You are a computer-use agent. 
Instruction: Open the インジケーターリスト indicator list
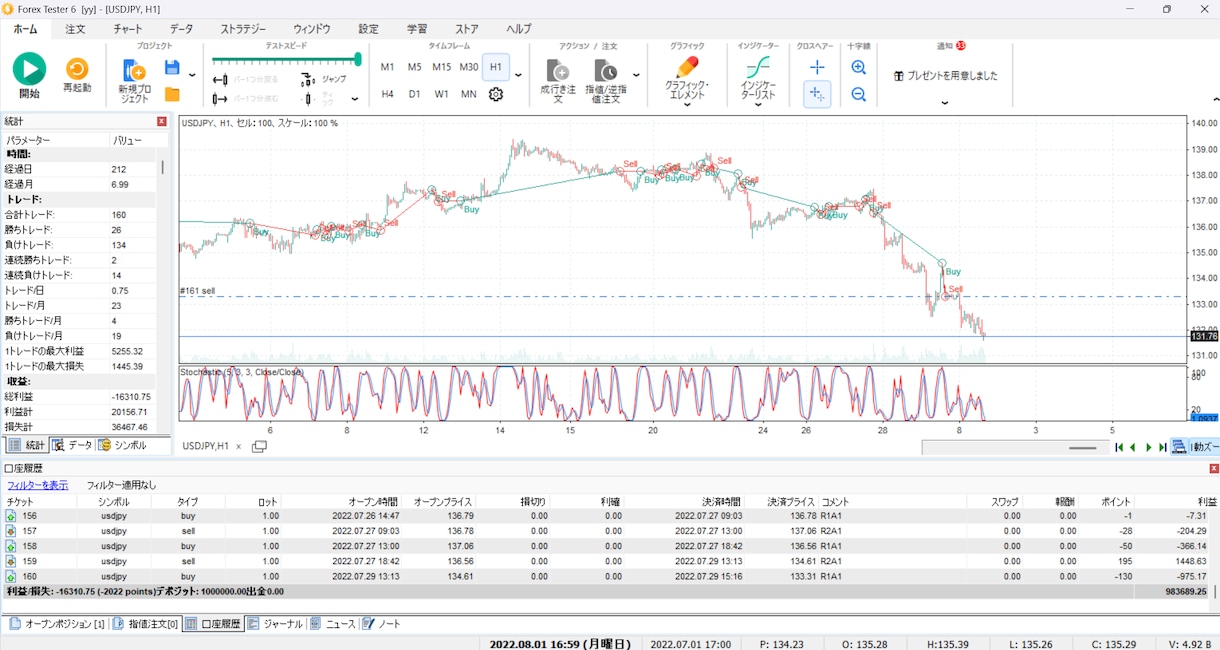pyautogui.click(x=758, y=80)
